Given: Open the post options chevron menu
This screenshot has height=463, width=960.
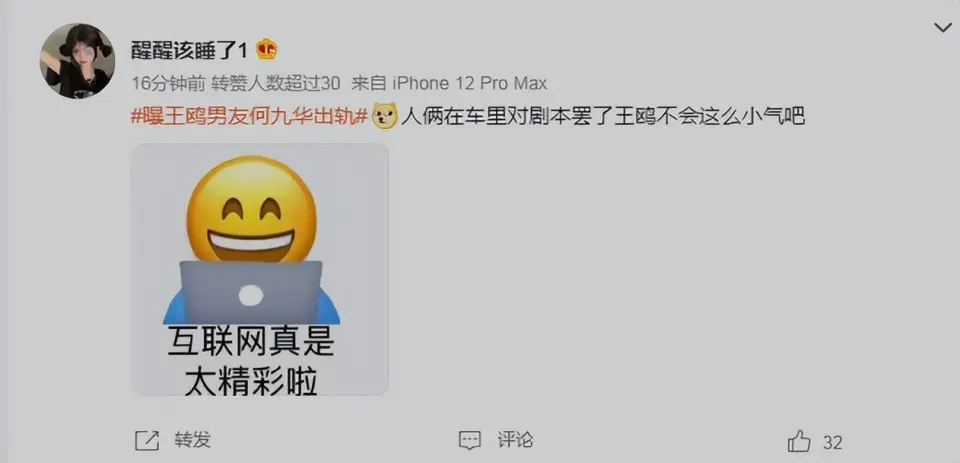Looking at the screenshot, I should [x=942, y=28].
